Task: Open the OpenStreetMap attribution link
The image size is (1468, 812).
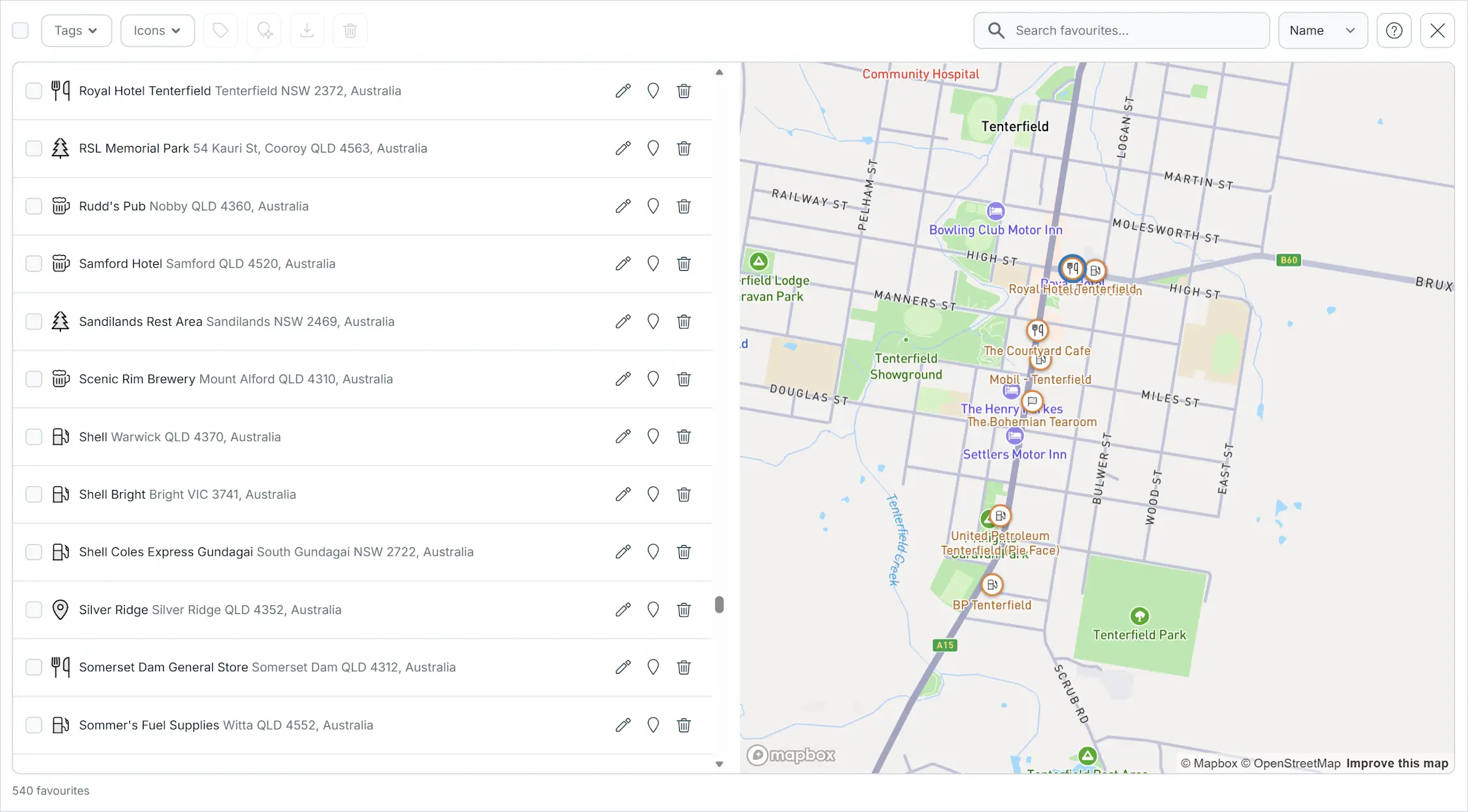Action: (1291, 763)
